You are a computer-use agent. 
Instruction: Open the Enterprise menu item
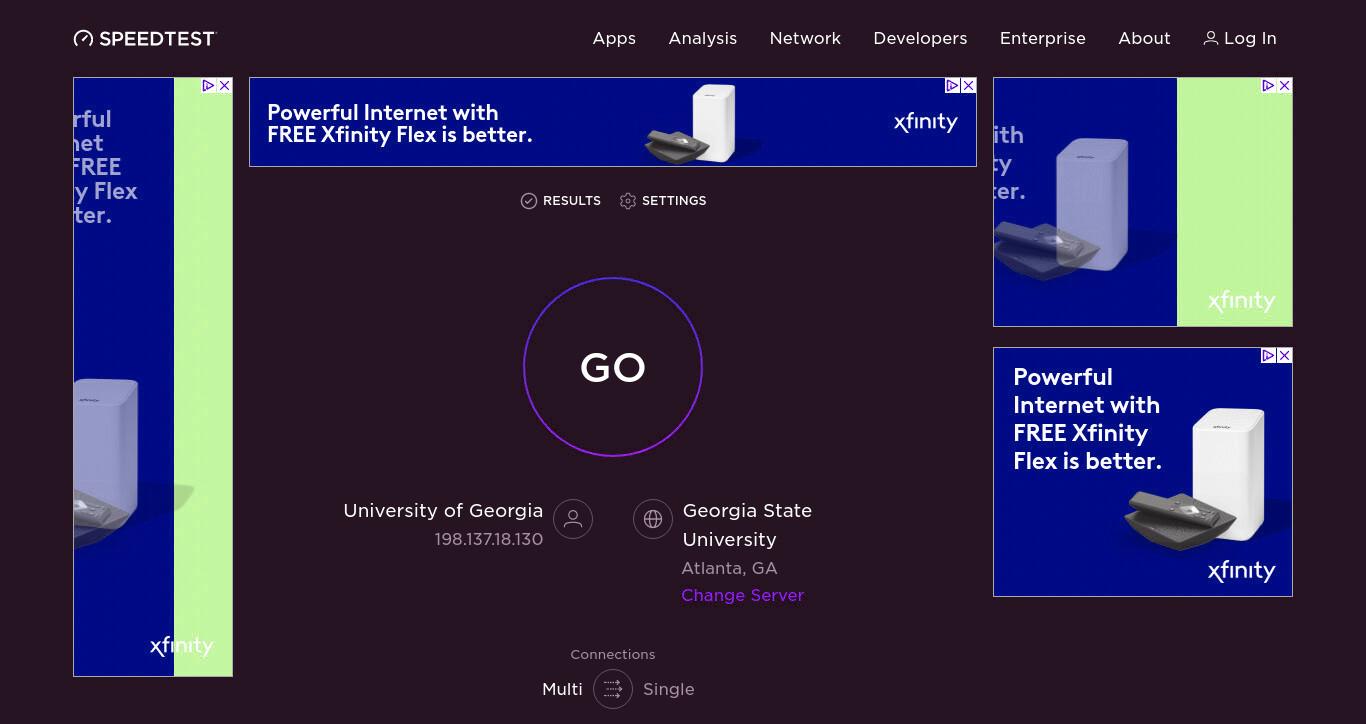tap(1043, 38)
